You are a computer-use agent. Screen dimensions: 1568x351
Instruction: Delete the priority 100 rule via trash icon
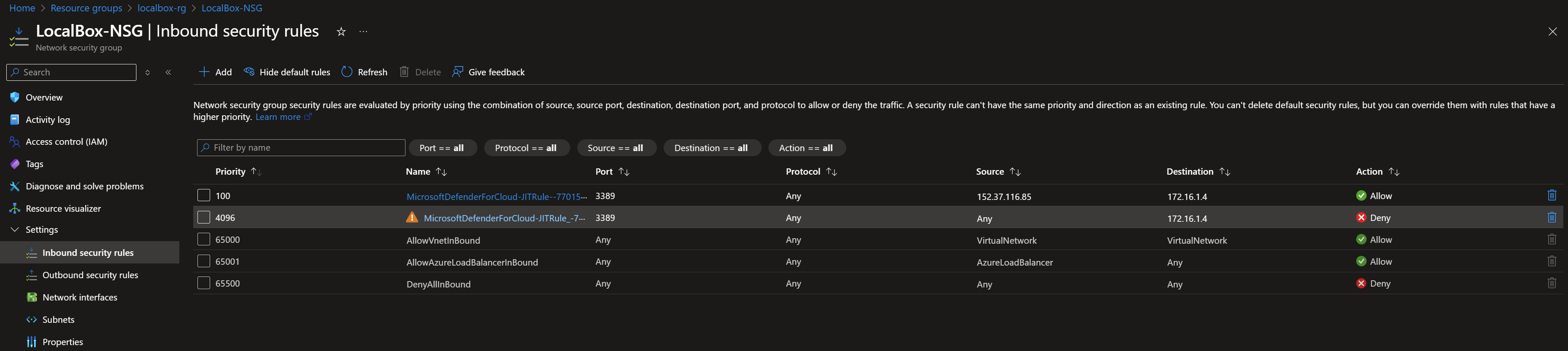(x=1552, y=195)
